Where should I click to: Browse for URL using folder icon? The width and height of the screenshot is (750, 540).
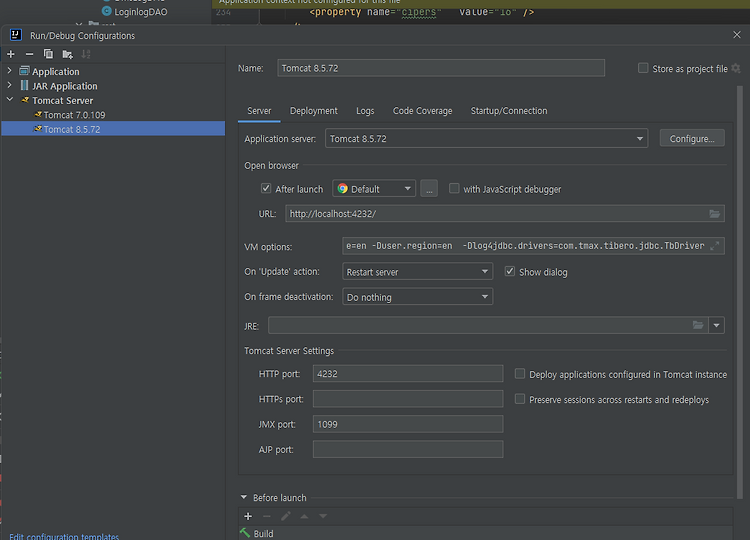(x=714, y=214)
